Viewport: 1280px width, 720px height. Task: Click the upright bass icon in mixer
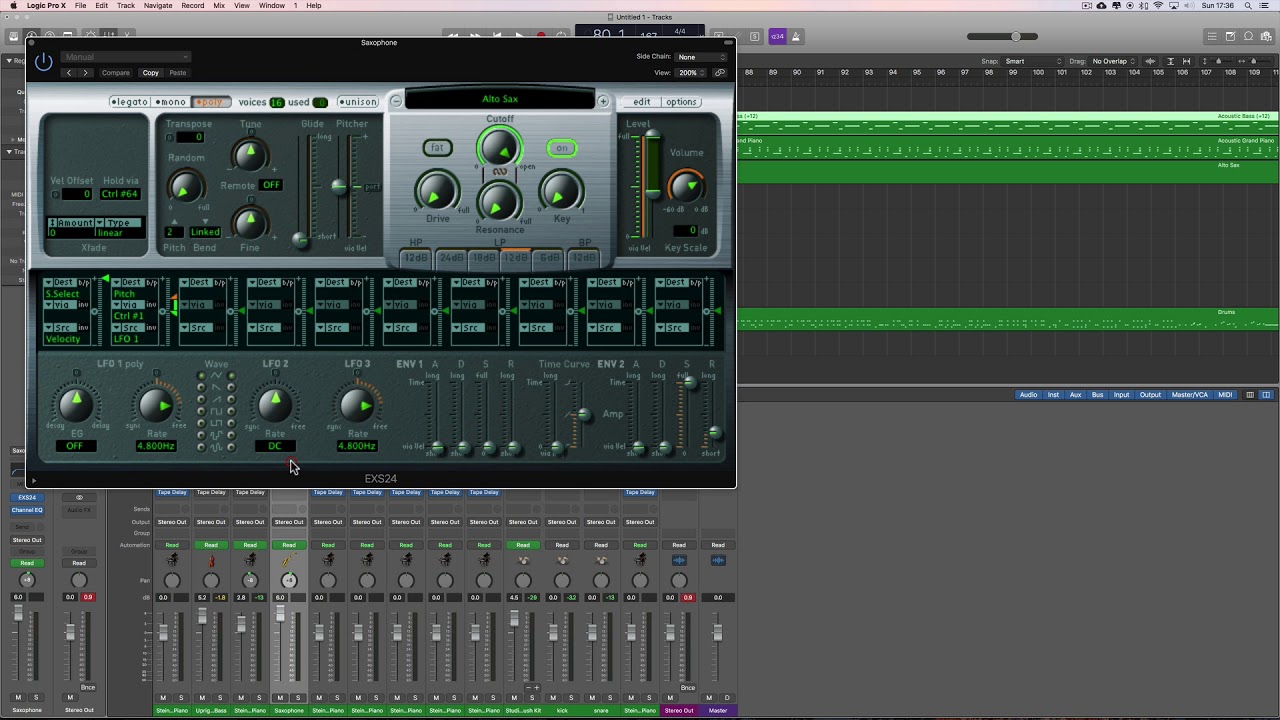[x=211, y=561]
